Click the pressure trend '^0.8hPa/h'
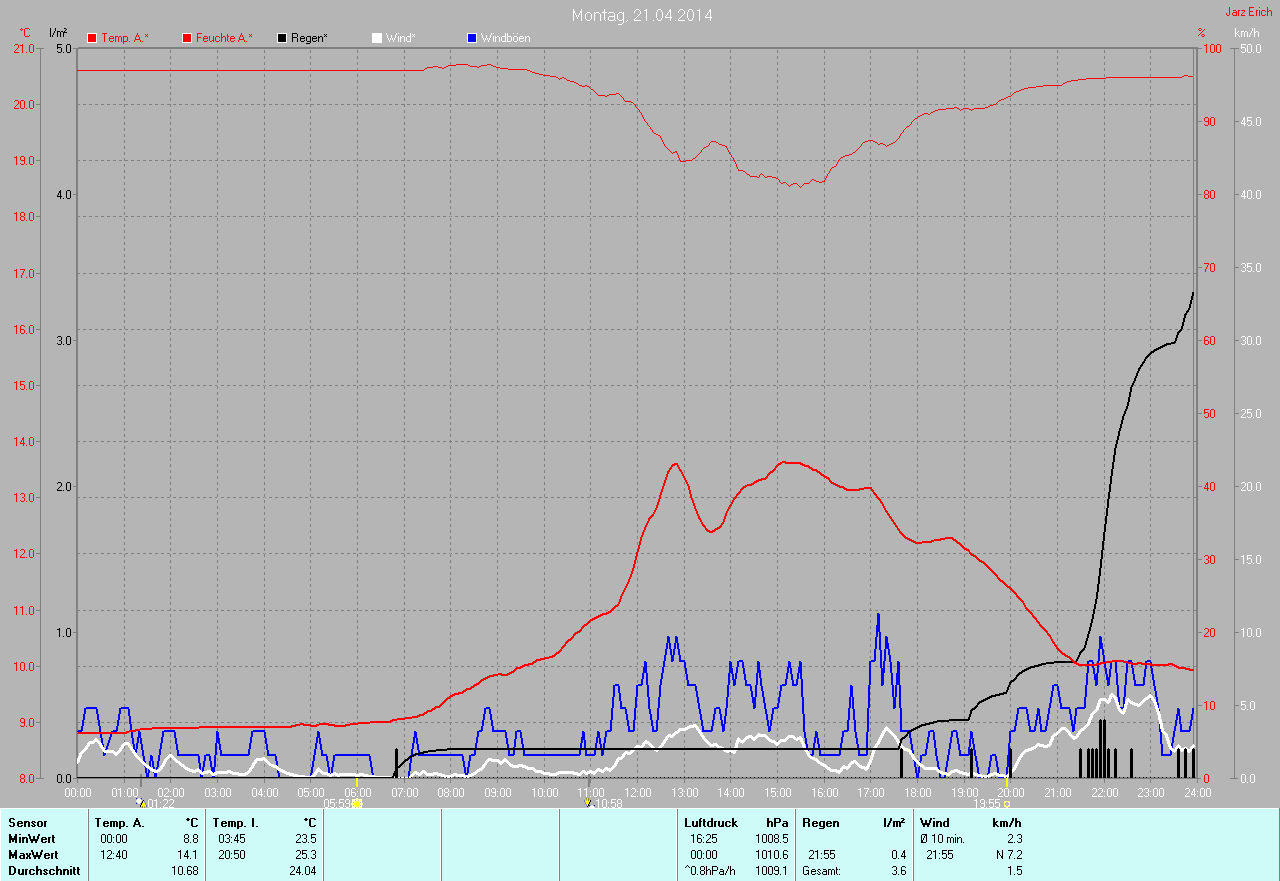Screen dimensions: 1280x881 709,871
